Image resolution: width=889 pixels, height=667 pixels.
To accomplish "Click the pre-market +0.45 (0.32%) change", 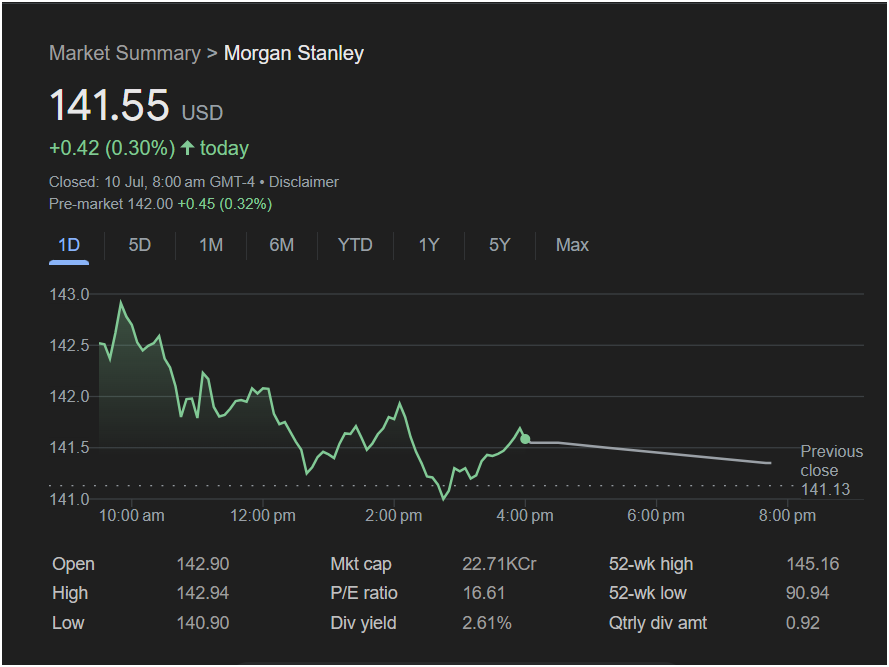I will pos(225,204).
